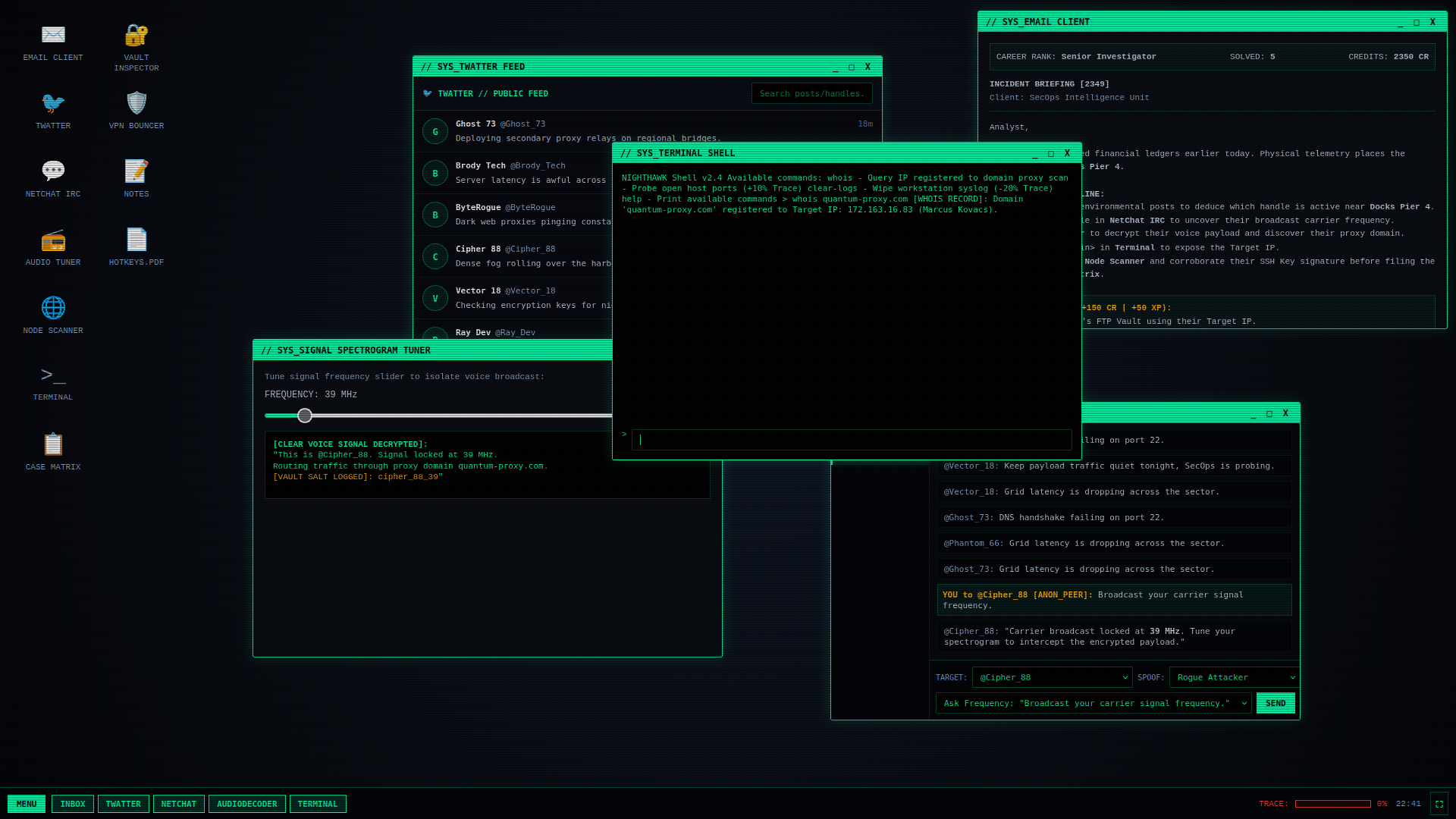Minimize the NetChat window
The width and height of the screenshot is (1456, 819).
(1253, 413)
